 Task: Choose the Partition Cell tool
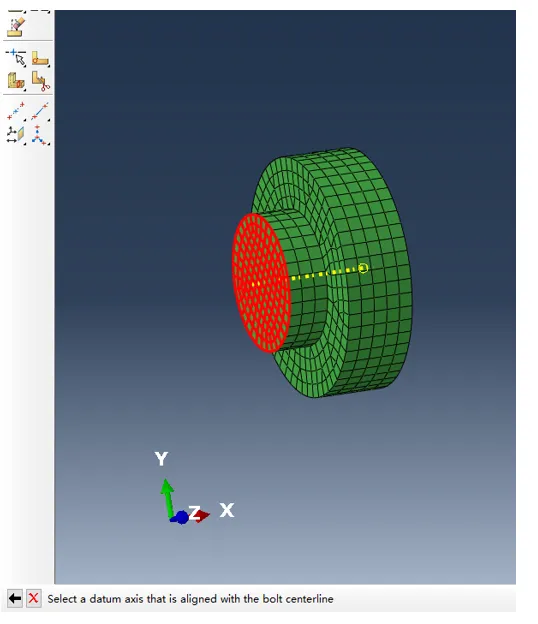coord(16,81)
